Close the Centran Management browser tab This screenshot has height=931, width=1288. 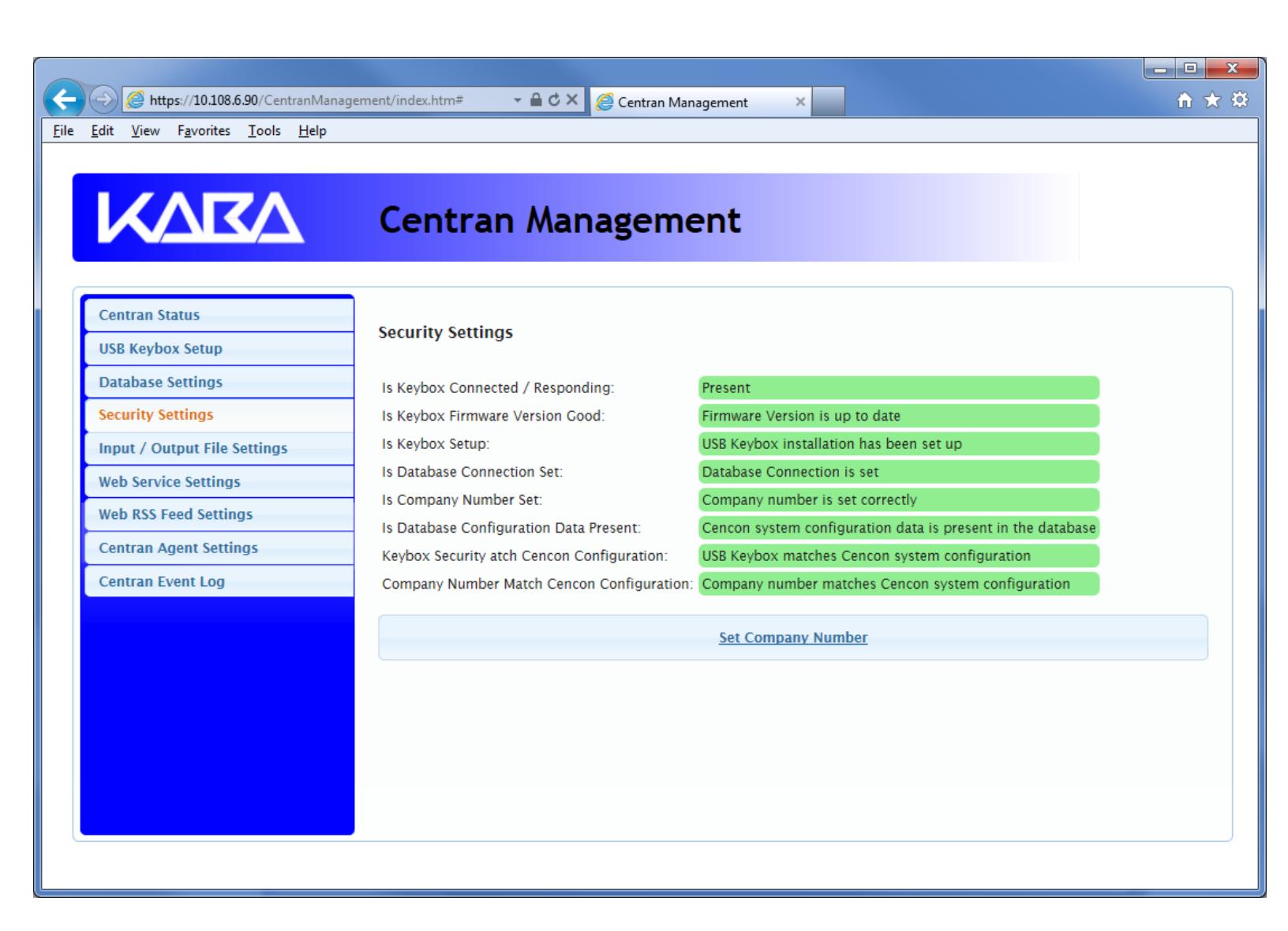[x=799, y=102]
